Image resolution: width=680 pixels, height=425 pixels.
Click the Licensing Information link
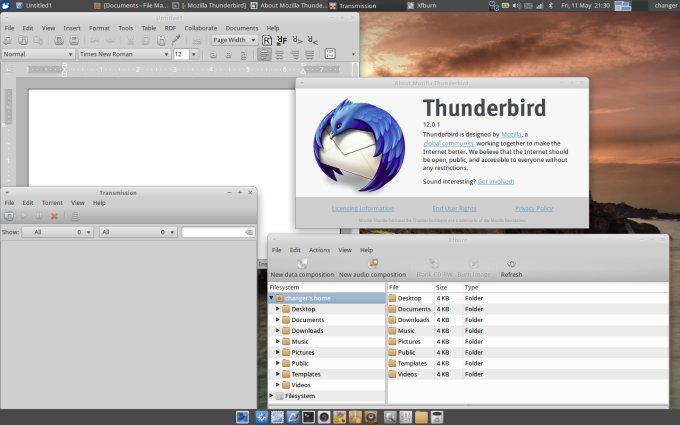point(362,208)
